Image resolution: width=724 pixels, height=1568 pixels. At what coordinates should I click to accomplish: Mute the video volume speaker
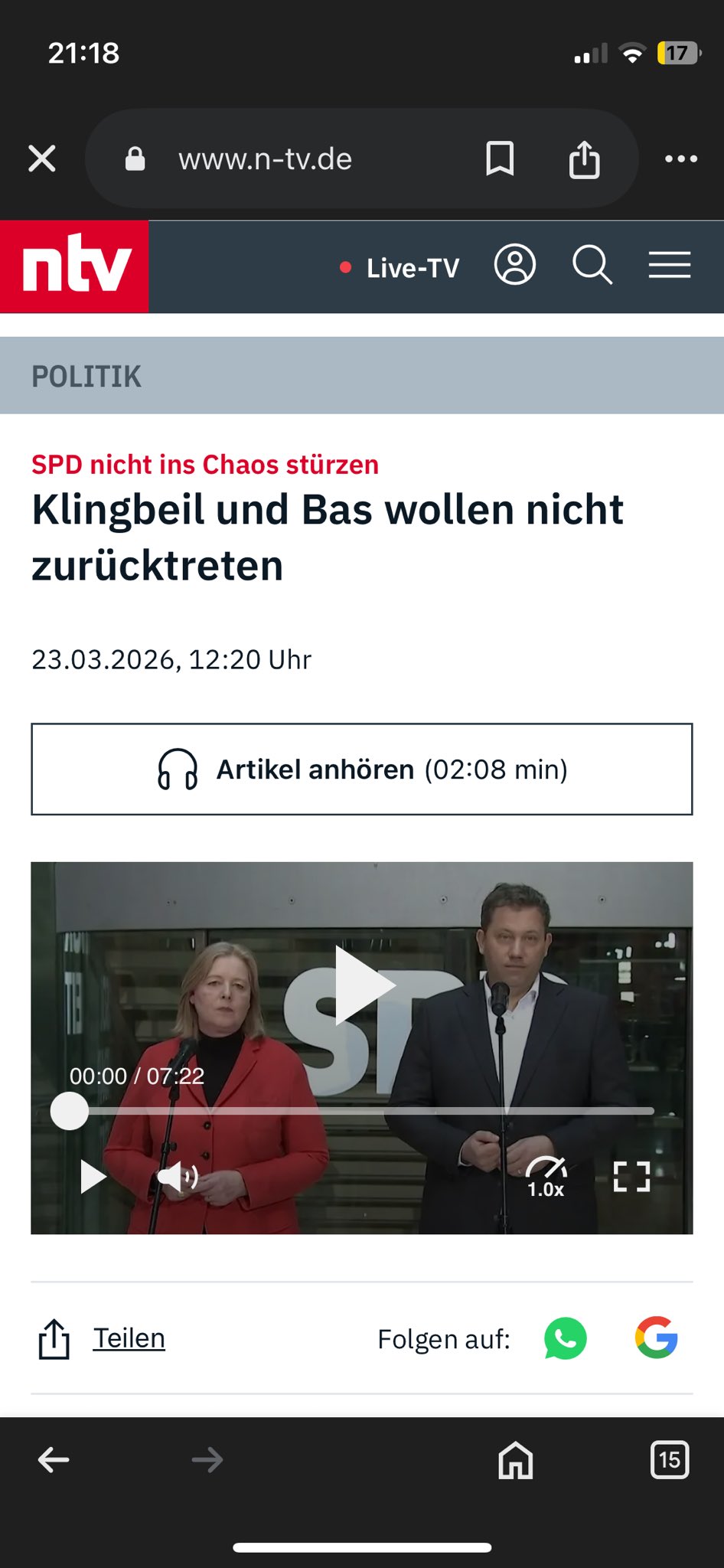point(178,1176)
